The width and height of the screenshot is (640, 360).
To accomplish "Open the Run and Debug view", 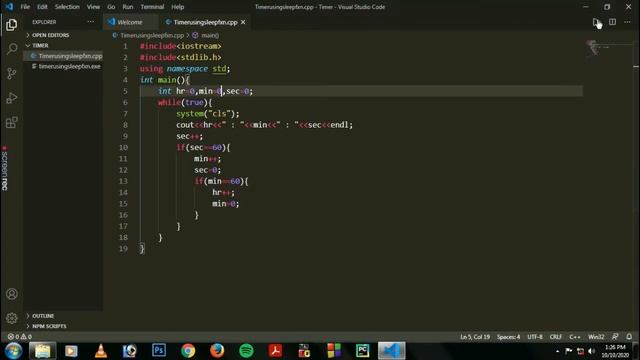I will pos(11,98).
